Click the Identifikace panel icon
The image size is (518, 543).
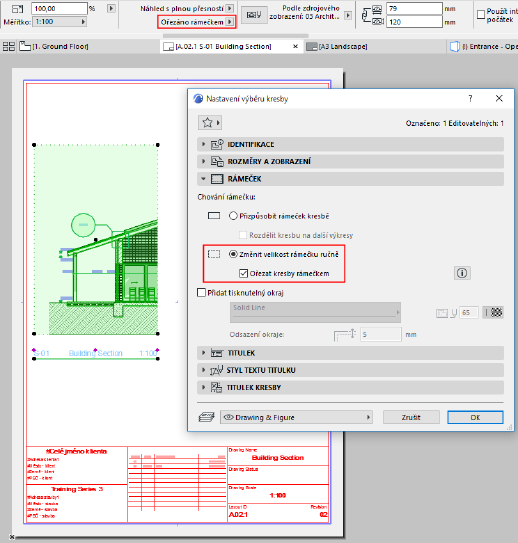[x=217, y=144]
